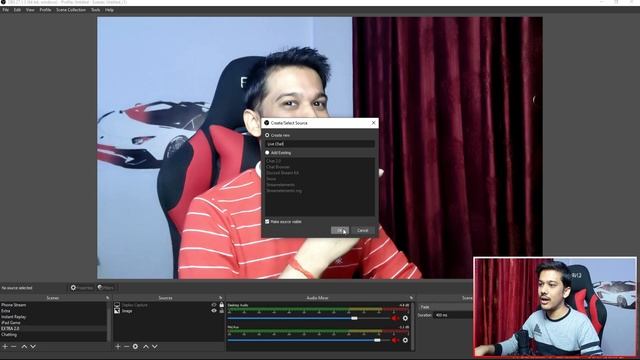Screen dimensions: 640x360
Task: Move source up with arrow icon
Action: point(146,347)
